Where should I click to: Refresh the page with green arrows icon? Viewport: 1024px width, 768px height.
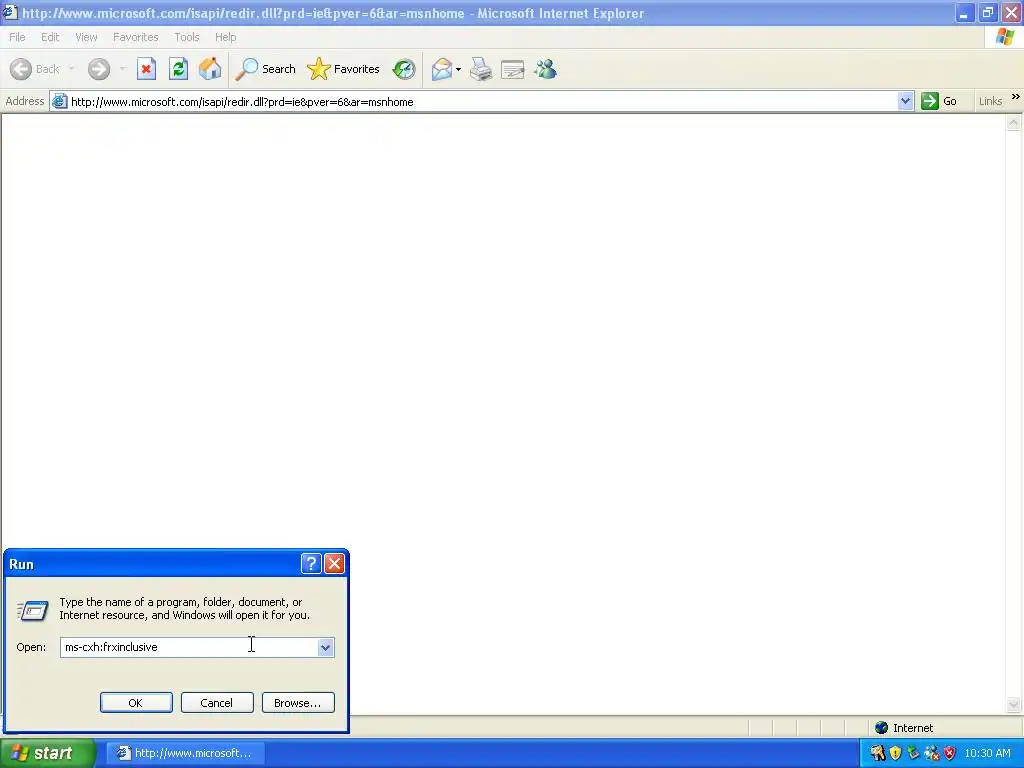coord(178,69)
